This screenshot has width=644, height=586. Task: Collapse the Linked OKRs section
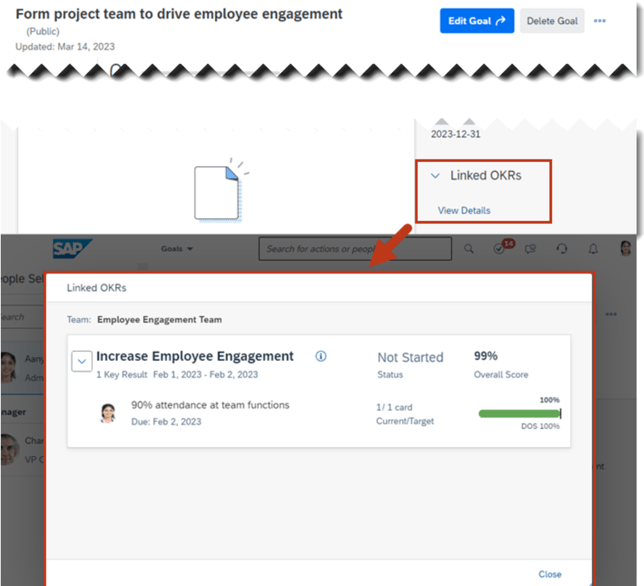(x=435, y=176)
